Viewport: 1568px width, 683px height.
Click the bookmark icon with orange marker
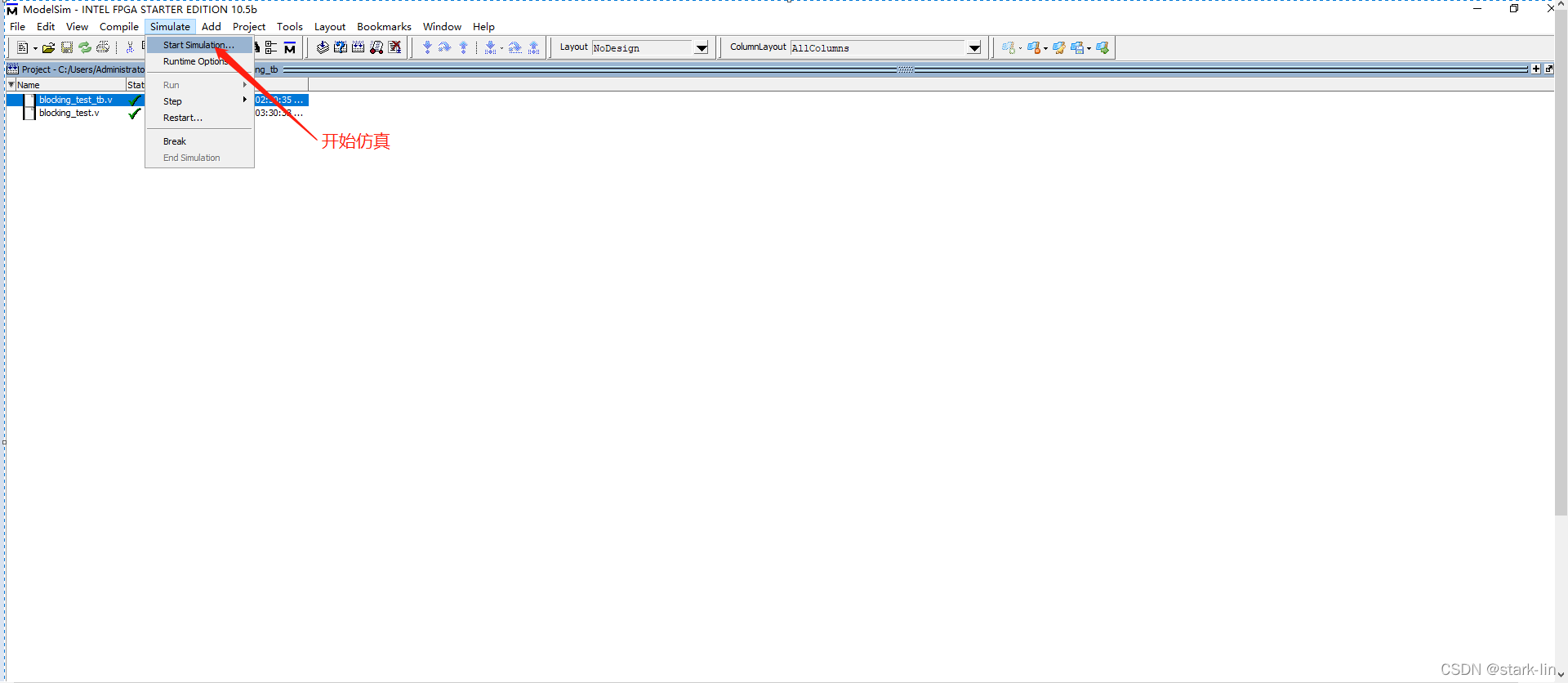[x=1034, y=47]
